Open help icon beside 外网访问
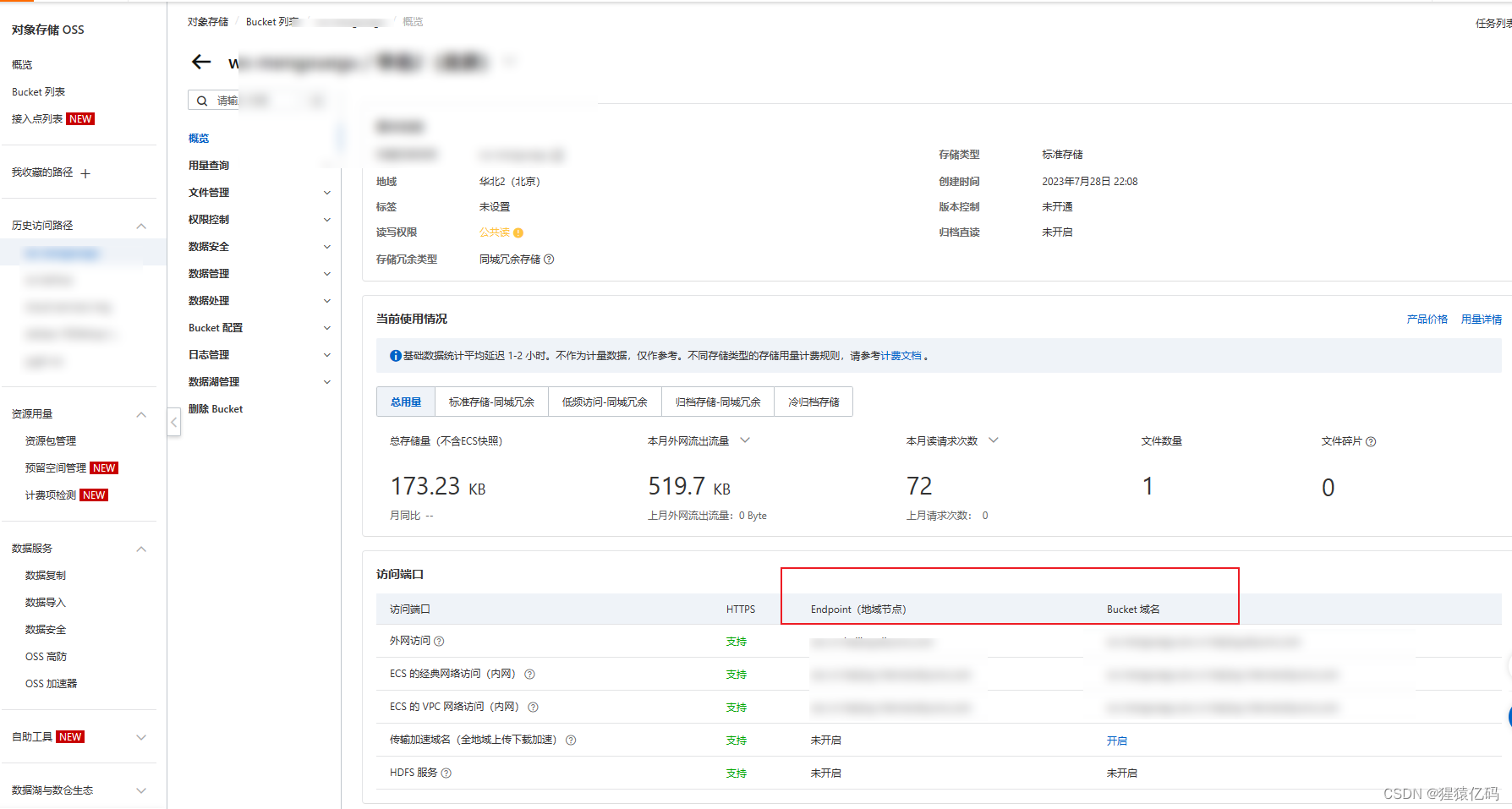 click(439, 642)
